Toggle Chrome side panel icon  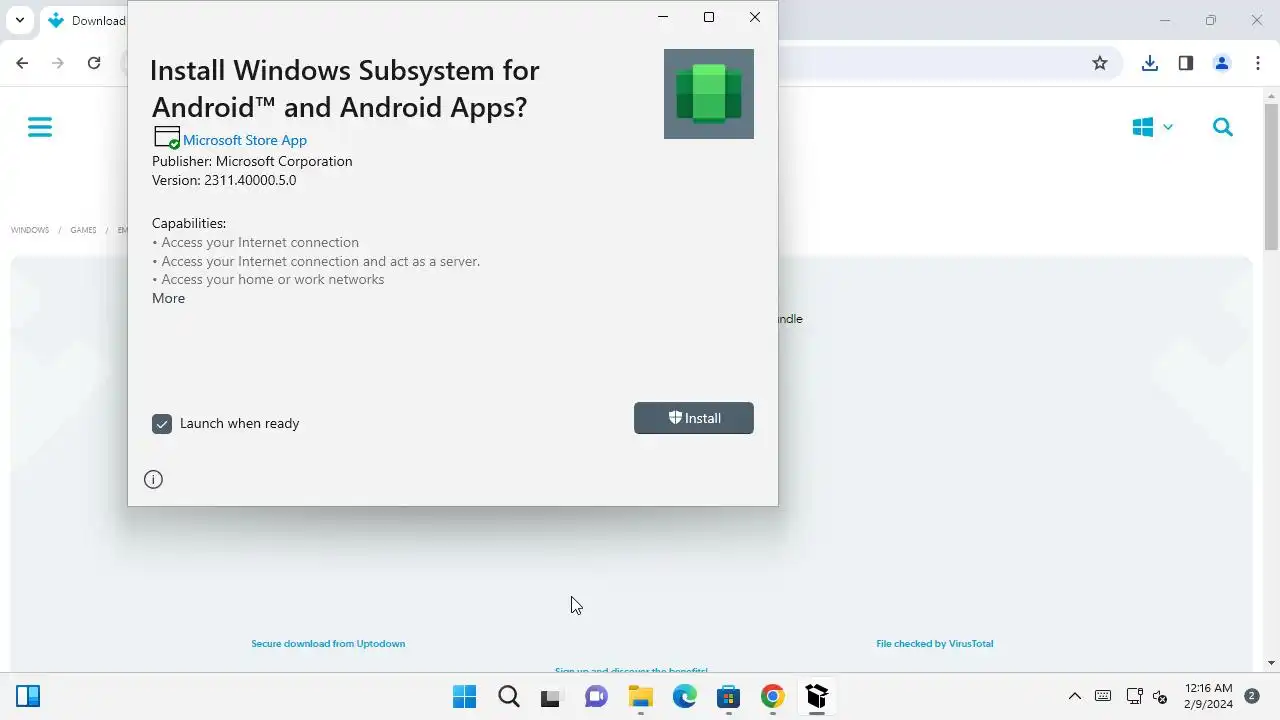point(1186,63)
